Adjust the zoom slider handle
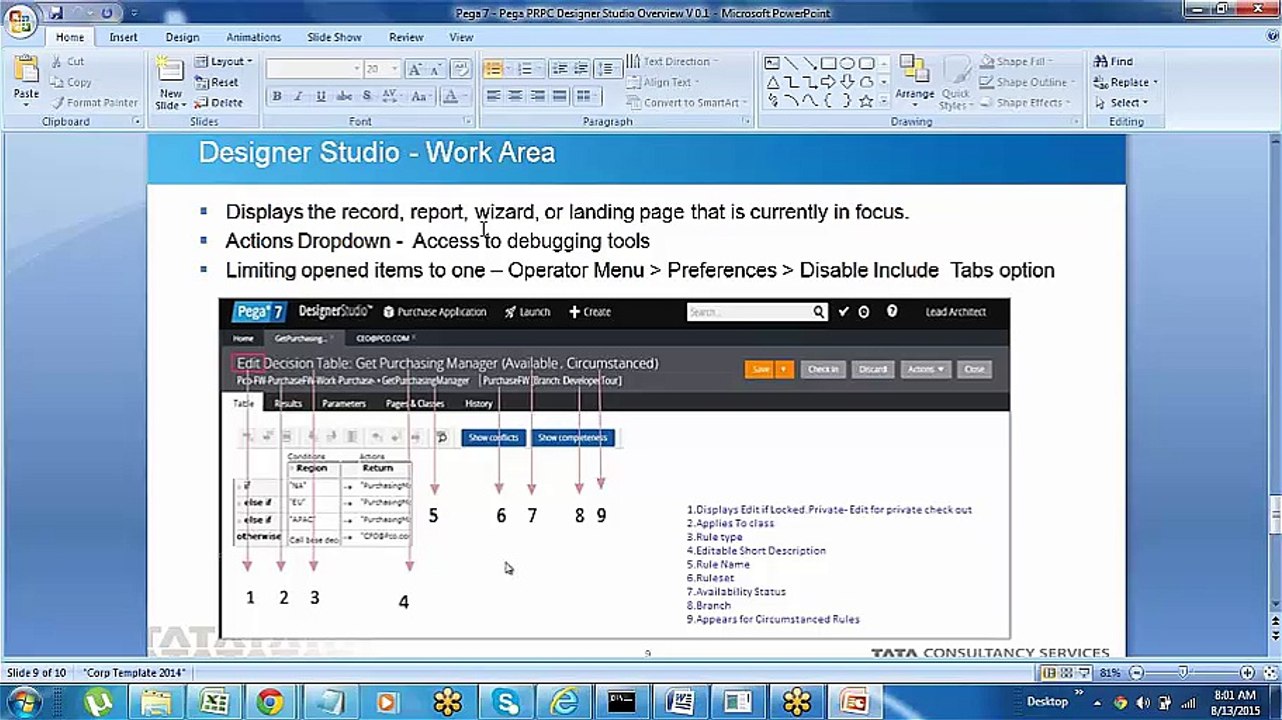Screen dimensions: 1282x720 click(x=1183, y=673)
